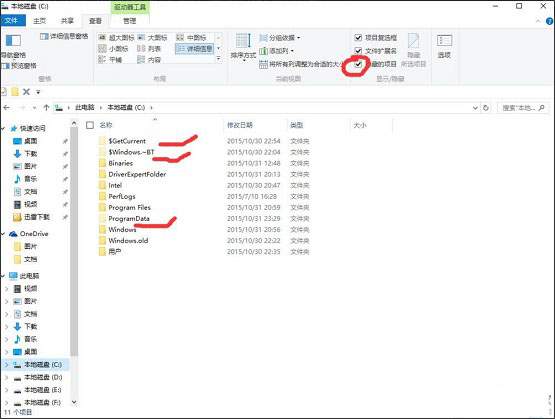Tick the select-all checkbox beside 名称 header
The width and height of the screenshot is (555, 419).
coord(90,125)
